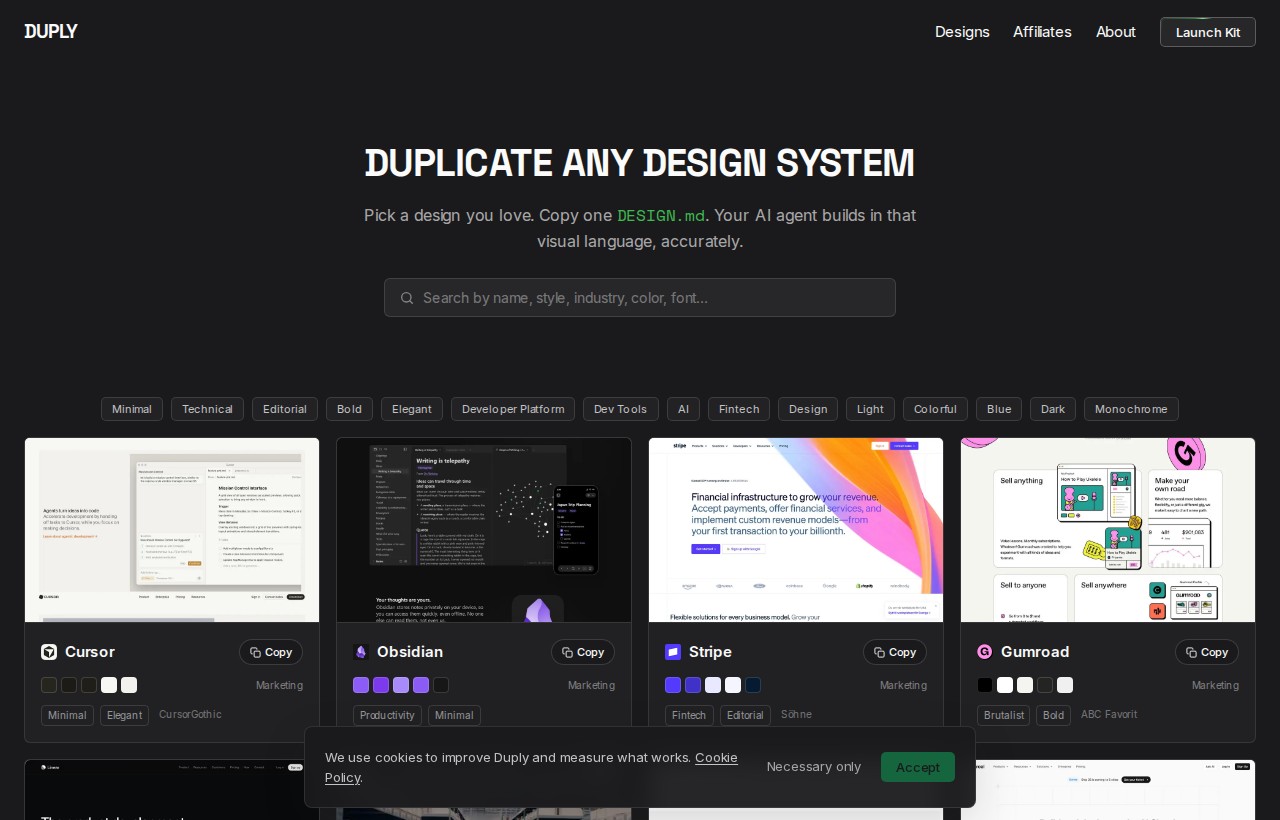Accept cookies in the banner
The width and height of the screenshot is (1280, 820).
[918, 767]
